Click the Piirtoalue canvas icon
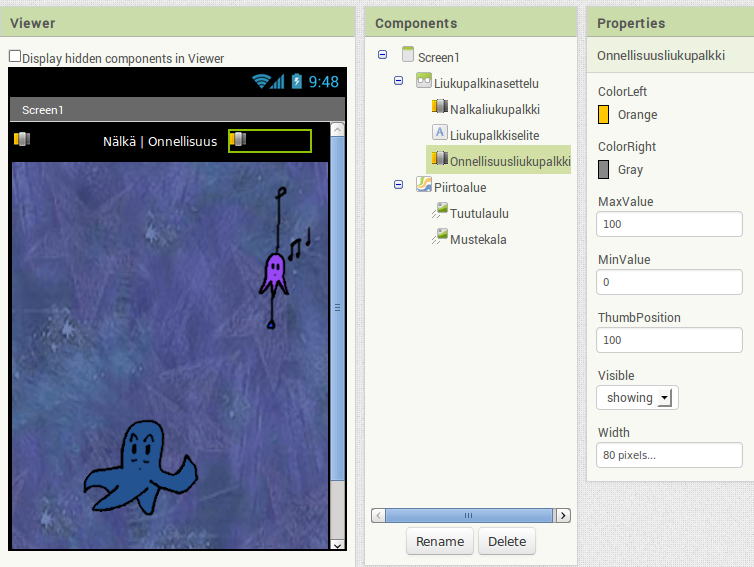 click(424, 184)
